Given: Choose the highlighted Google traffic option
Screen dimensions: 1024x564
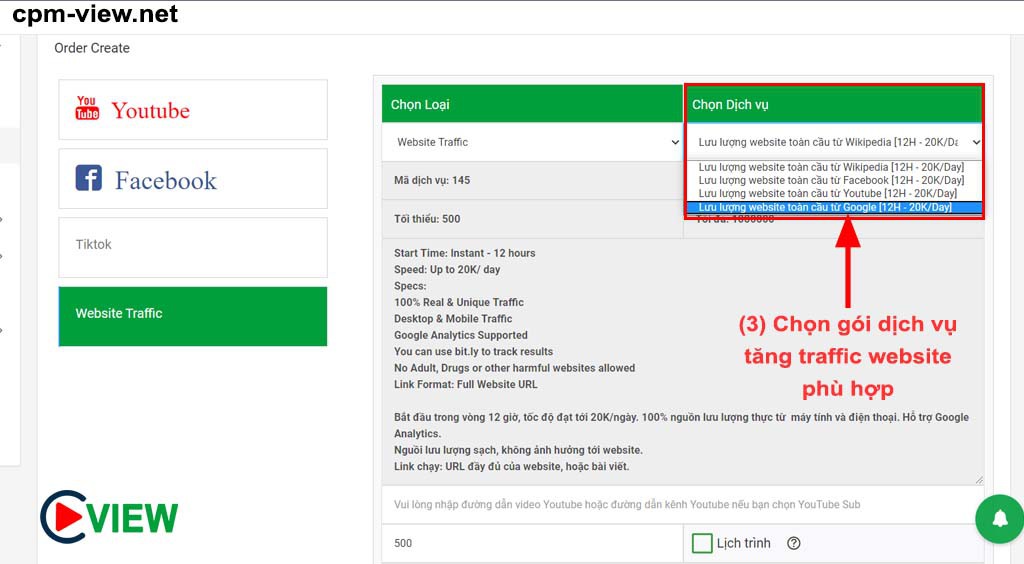Looking at the screenshot, I should click(x=834, y=208).
